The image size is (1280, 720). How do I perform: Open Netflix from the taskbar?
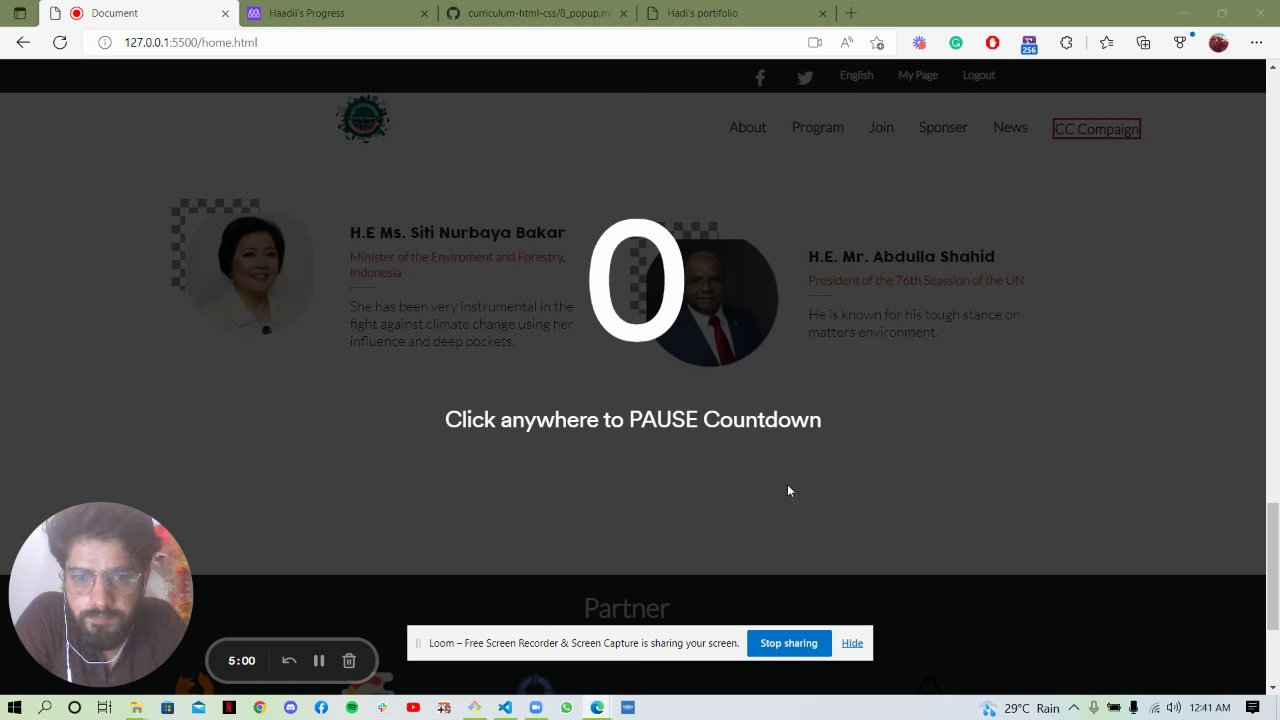(229, 707)
